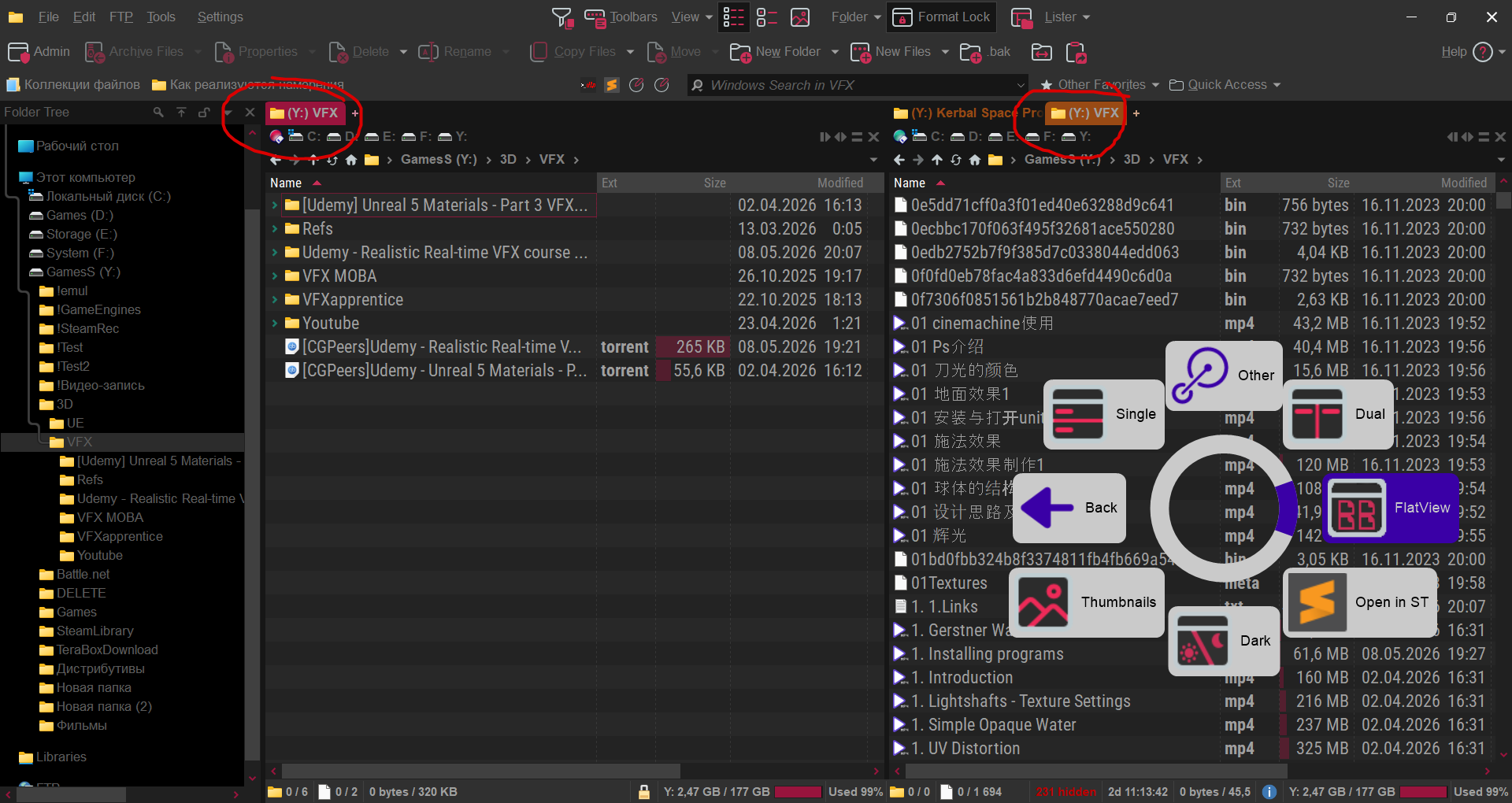Open the View dropdown menu
Viewport: 1512px width, 803px height.
[691, 17]
